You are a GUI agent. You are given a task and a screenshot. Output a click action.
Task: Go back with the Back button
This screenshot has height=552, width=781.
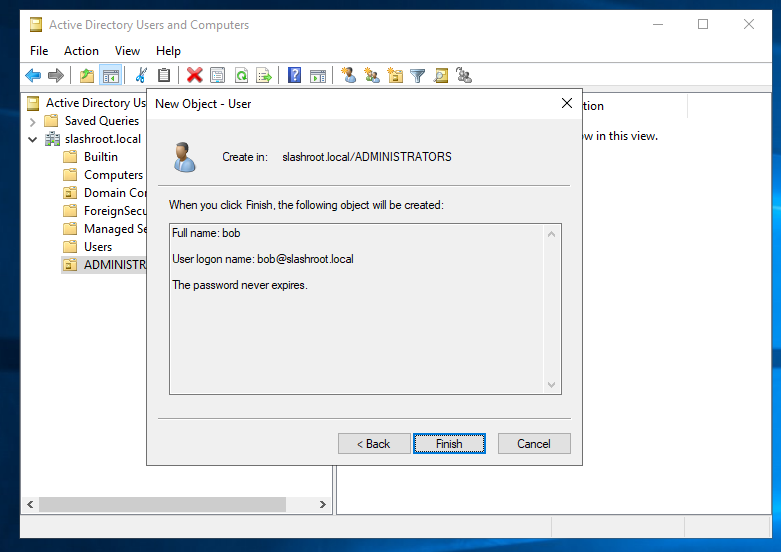pos(374,444)
